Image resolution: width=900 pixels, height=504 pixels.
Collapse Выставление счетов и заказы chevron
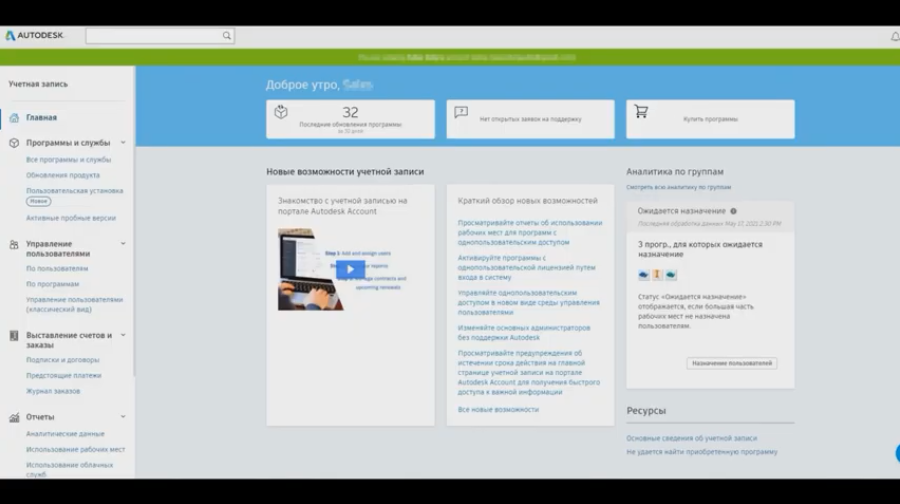tap(123, 335)
